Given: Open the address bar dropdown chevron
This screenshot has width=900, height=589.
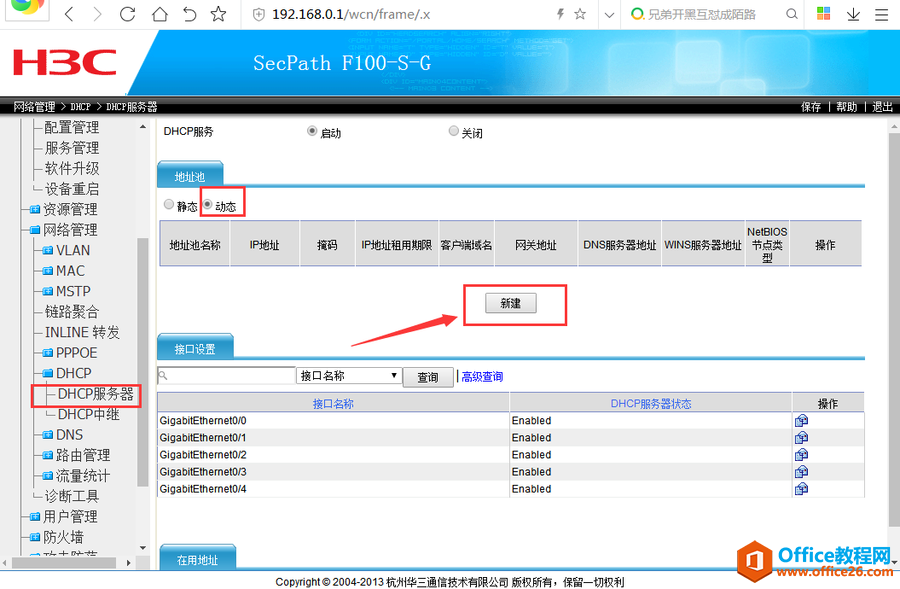Looking at the screenshot, I should (x=610, y=15).
